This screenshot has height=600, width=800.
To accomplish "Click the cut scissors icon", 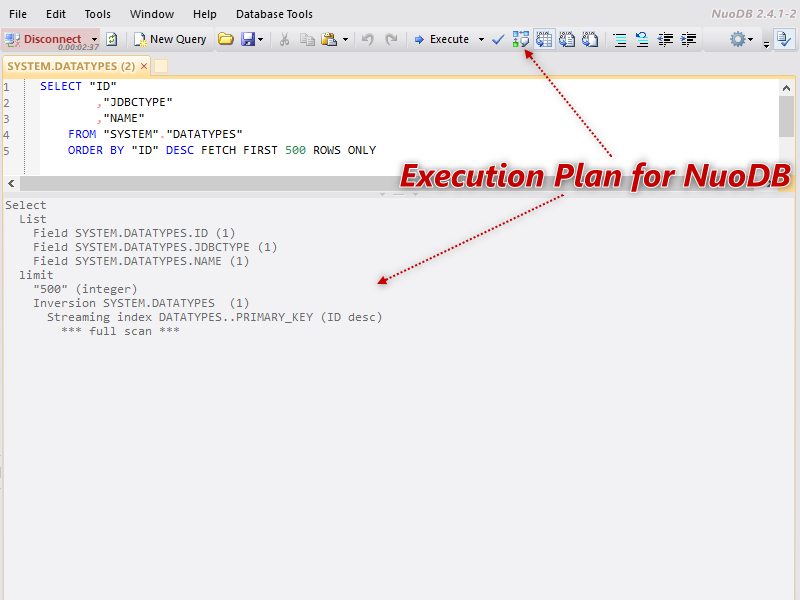I will point(284,39).
